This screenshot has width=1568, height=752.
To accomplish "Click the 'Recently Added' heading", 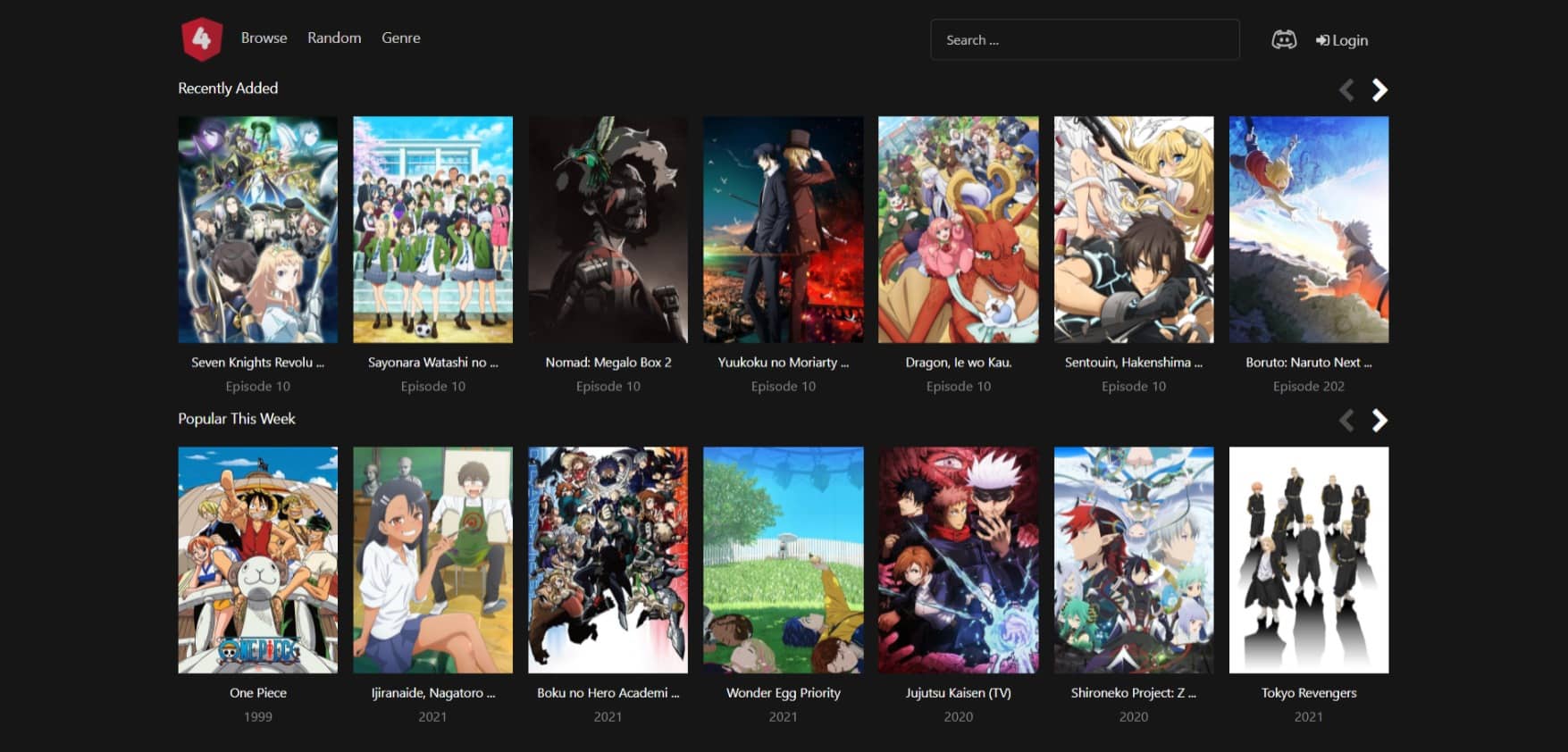I will [x=228, y=88].
